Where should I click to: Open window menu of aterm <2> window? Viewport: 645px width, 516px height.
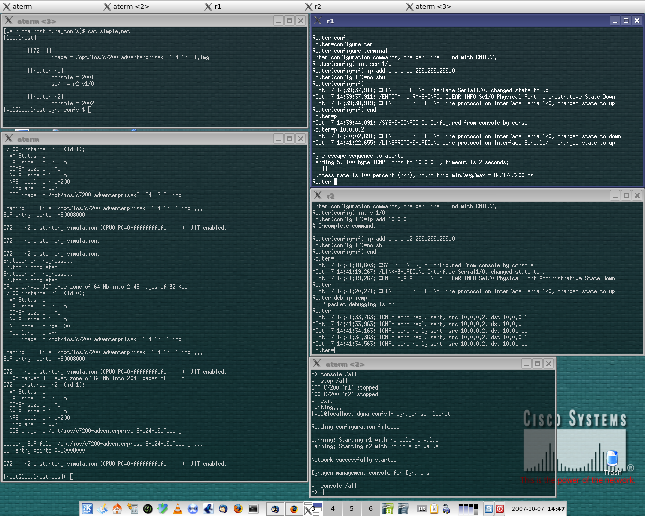coord(317,363)
